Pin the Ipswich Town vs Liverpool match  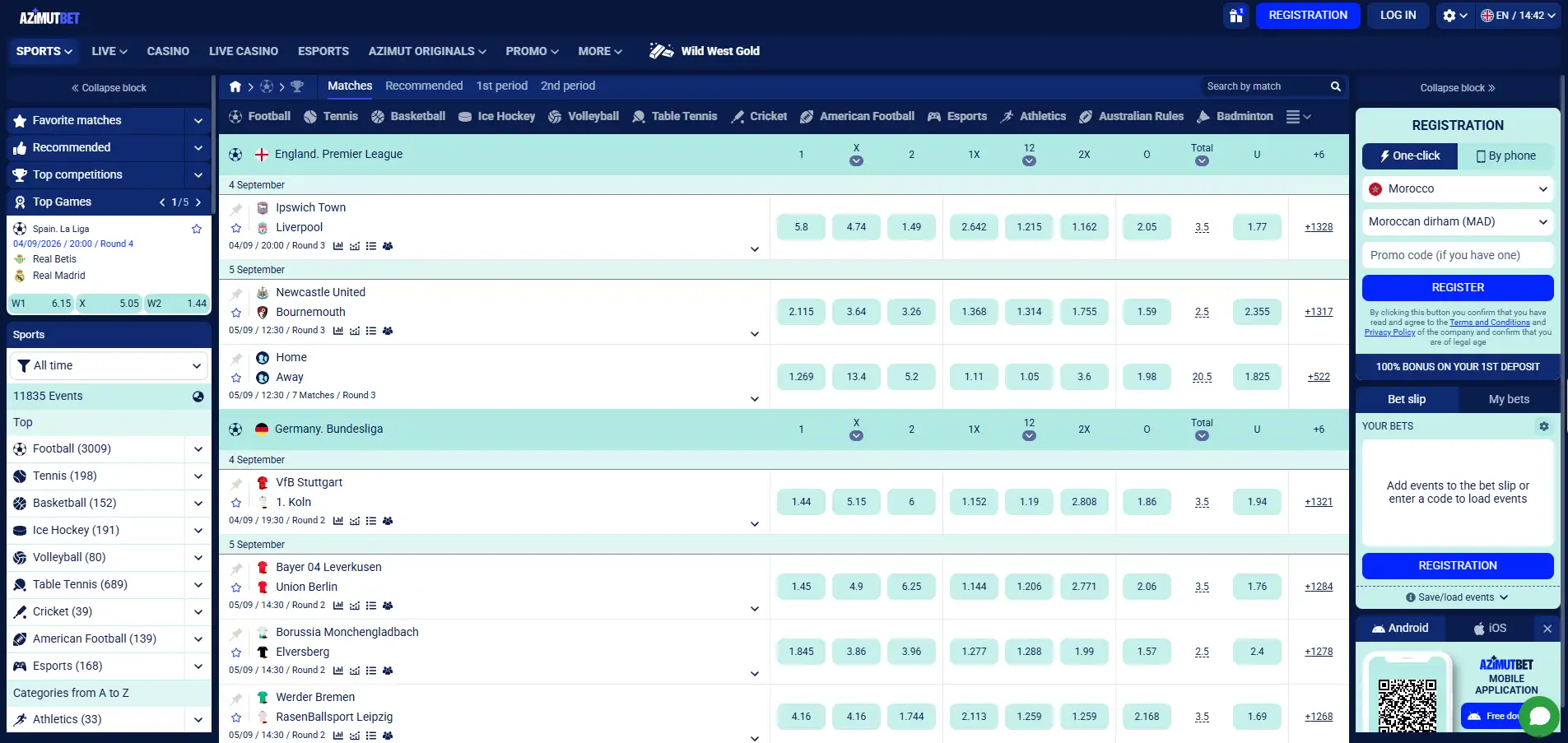pyautogui.click(x=236, y=208)
